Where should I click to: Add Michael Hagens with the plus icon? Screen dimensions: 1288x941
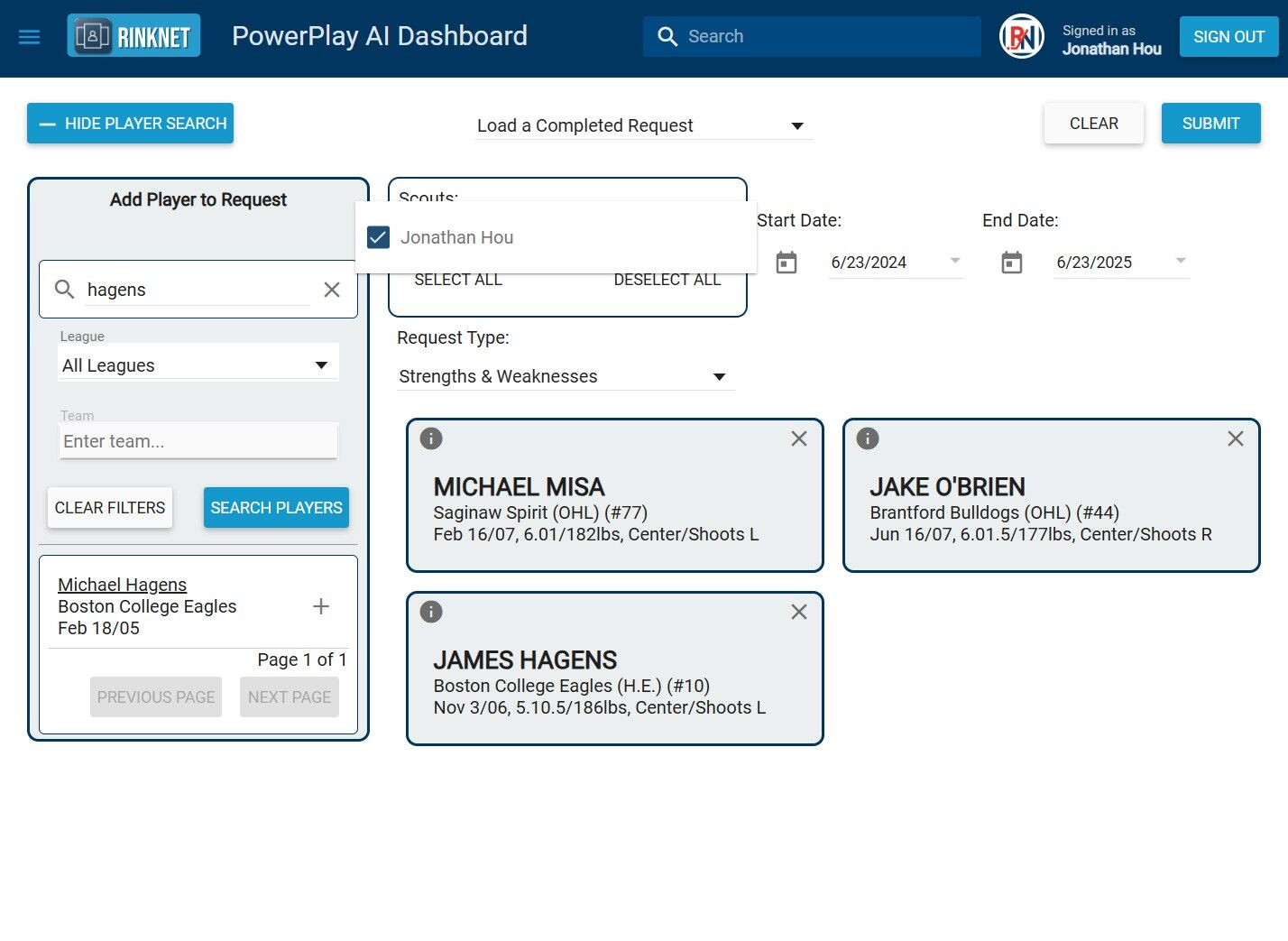[320, 606]
